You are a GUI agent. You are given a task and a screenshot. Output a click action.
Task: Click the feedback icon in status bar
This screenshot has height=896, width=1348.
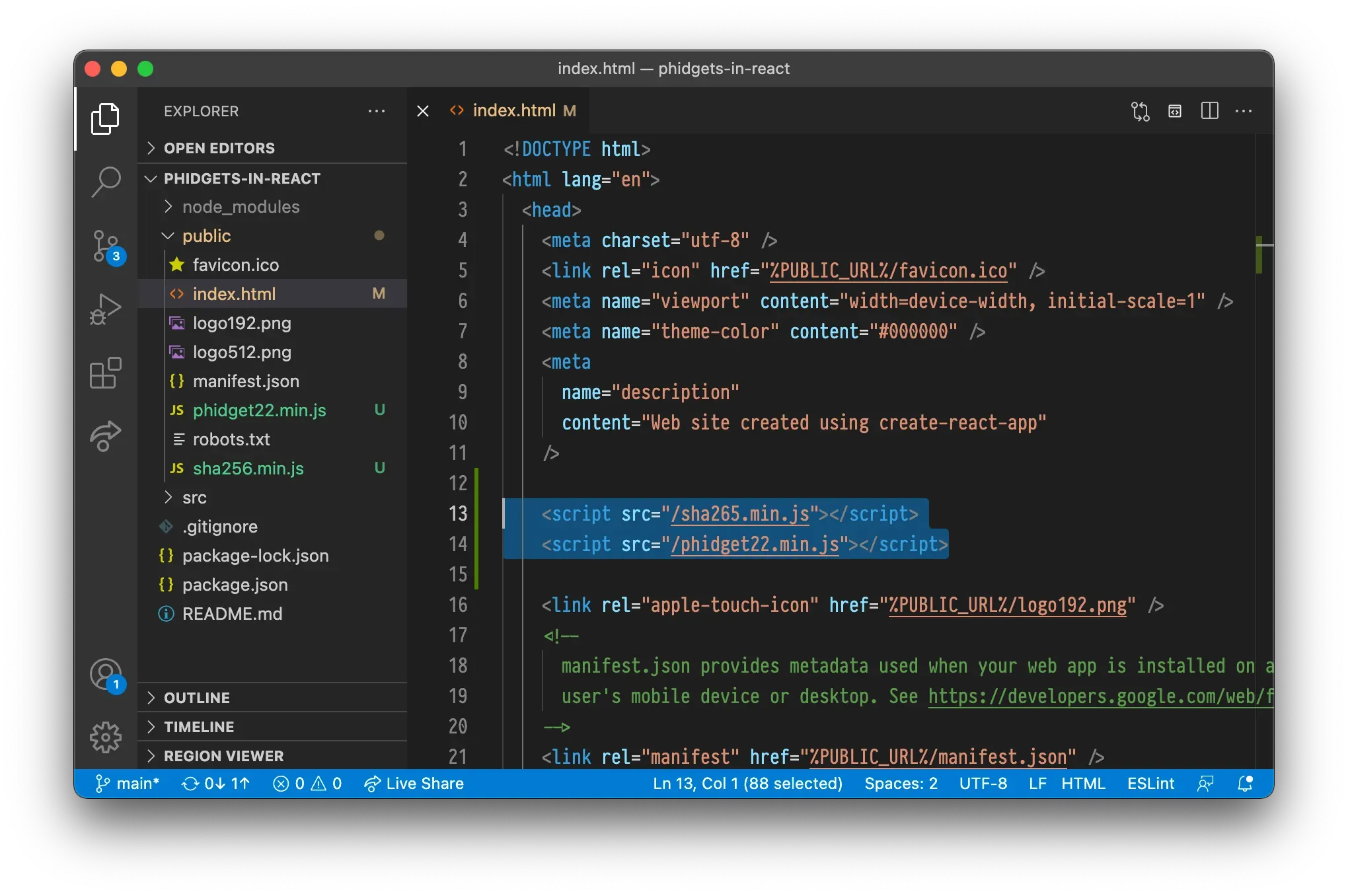(x=1205, y=784)
